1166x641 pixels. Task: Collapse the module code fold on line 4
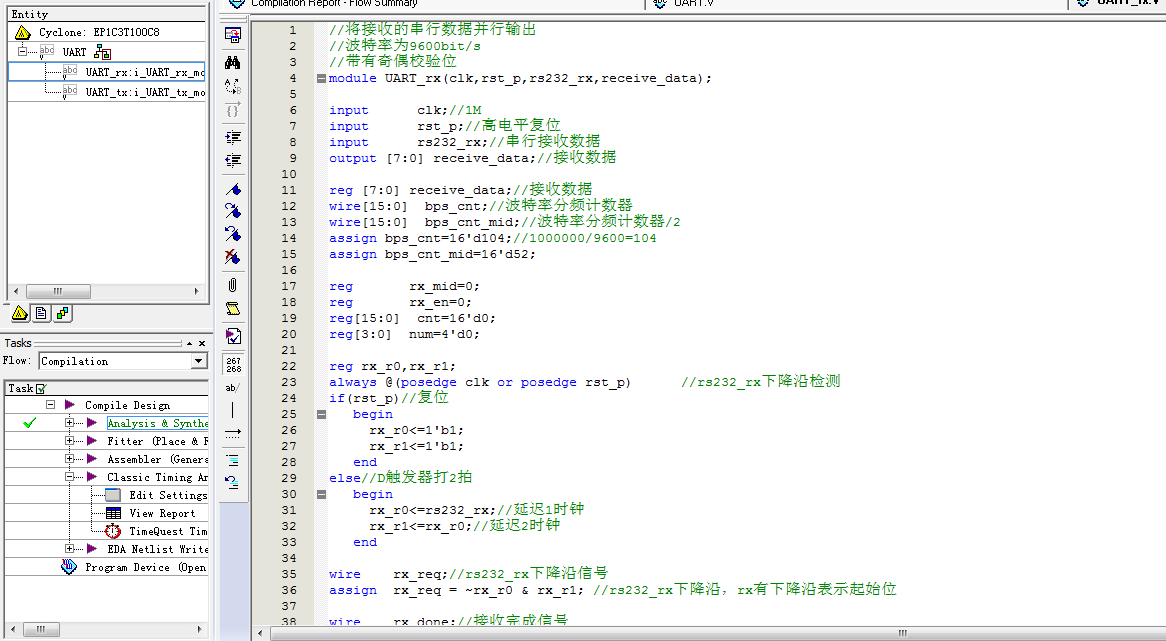321,78
